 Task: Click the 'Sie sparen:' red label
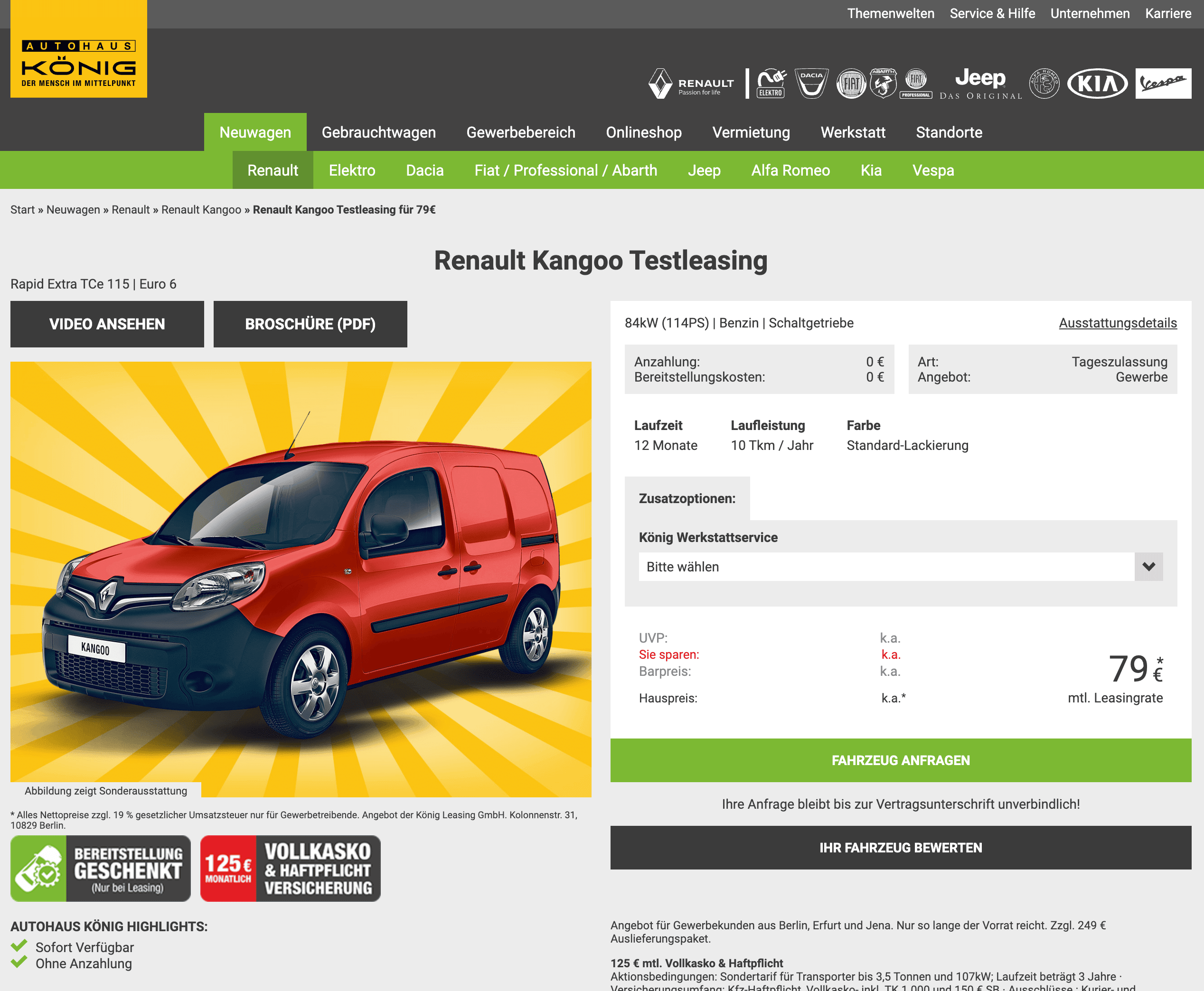tap(668, 654)
